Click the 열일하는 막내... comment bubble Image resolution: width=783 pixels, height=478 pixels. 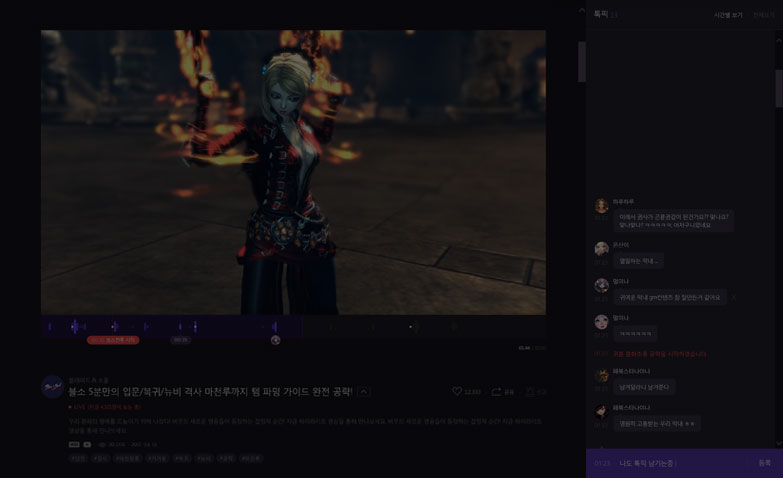coord(639,261)
